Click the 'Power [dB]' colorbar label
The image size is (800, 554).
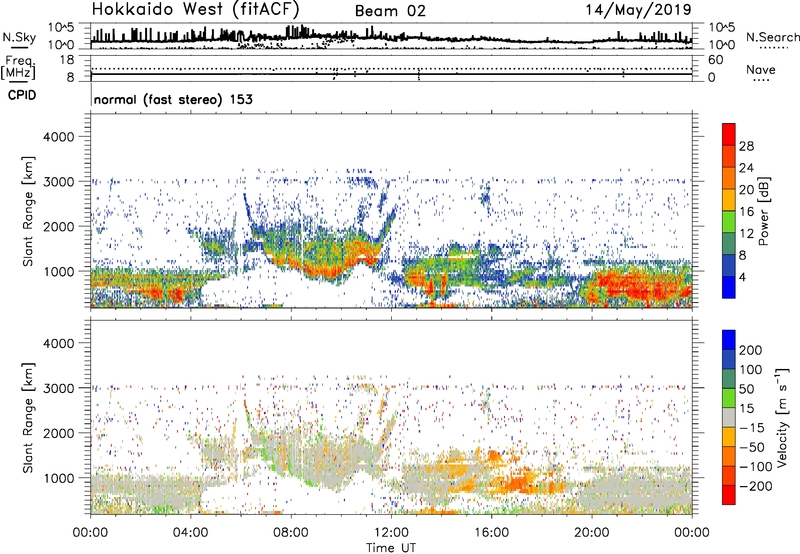[763, 211]
